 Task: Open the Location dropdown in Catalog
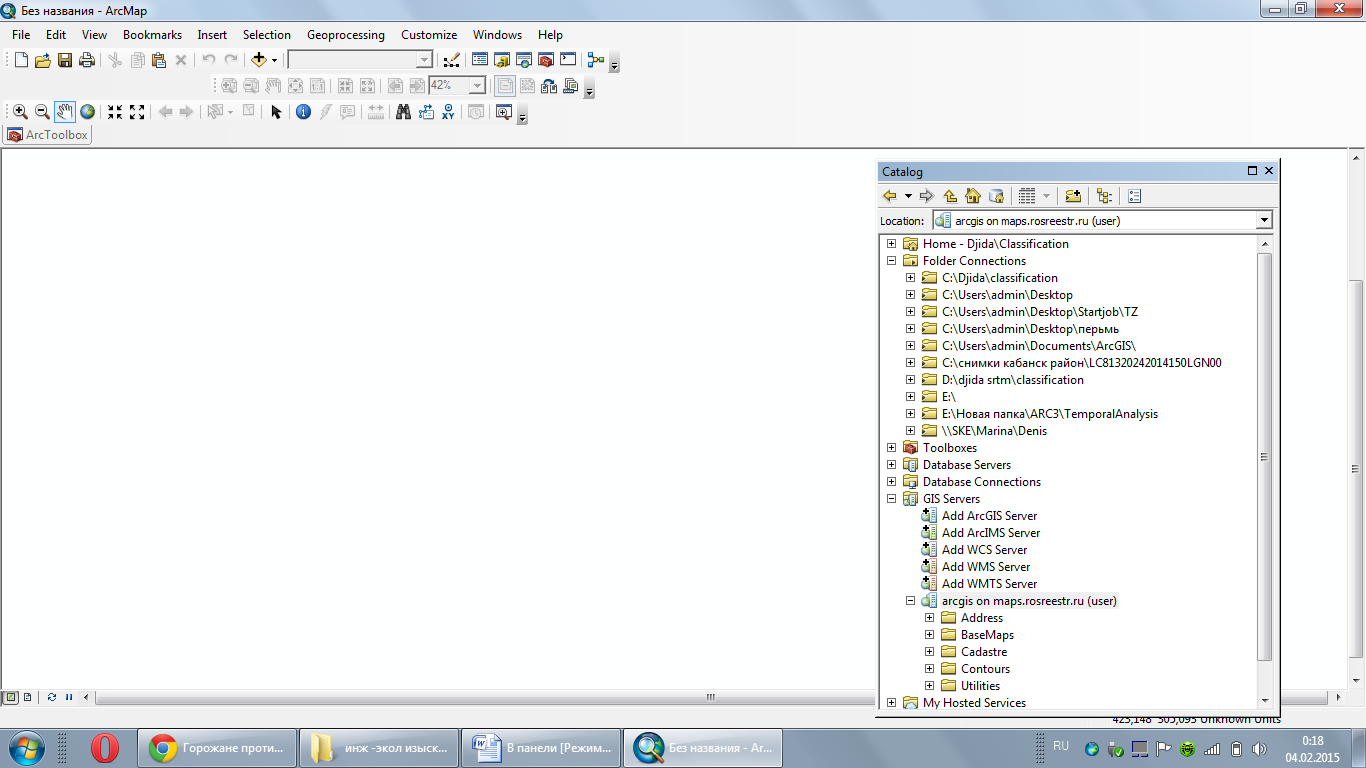[x=1264, y=221]
